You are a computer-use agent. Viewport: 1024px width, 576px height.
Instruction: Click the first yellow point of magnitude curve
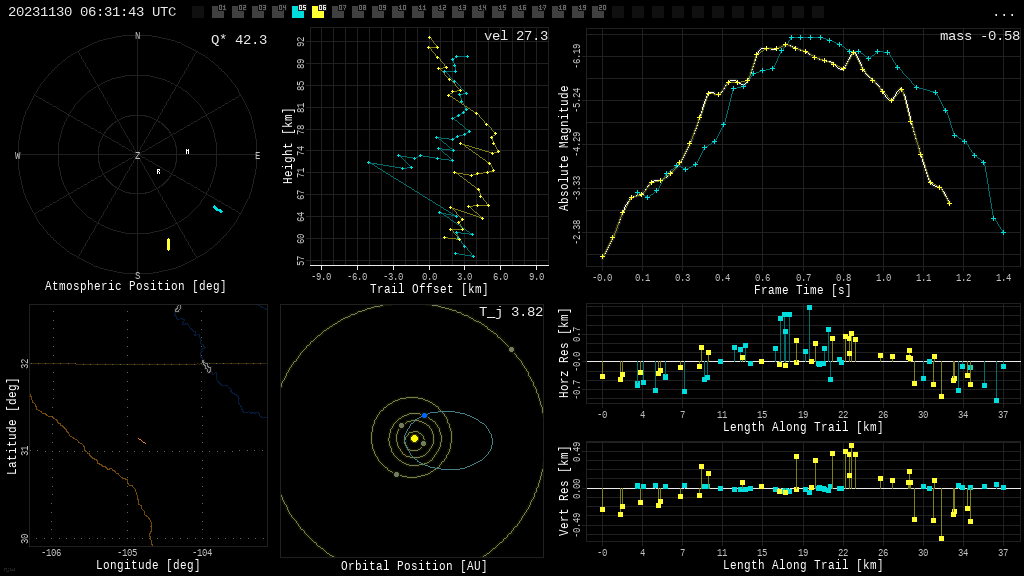pyautogui.click(x=602, y=257)
